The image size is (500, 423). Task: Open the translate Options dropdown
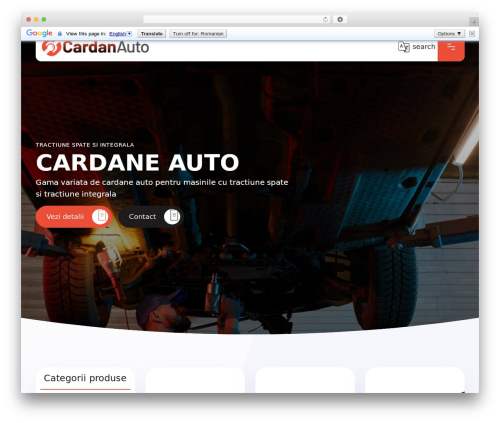[x=449, y=34]
